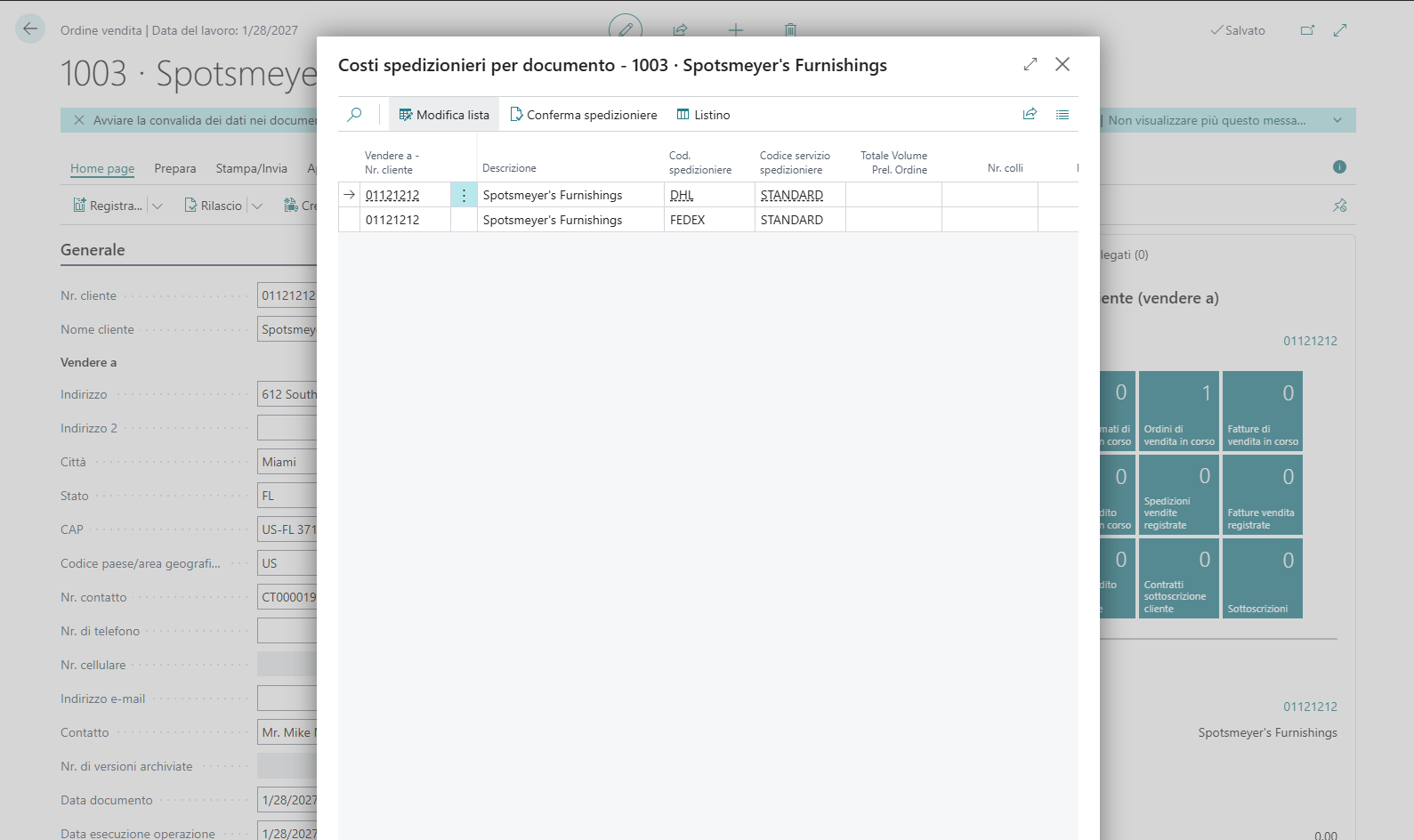
Task: Switch to the Stampa/Invia tab
Action: (x=251, y=168)
